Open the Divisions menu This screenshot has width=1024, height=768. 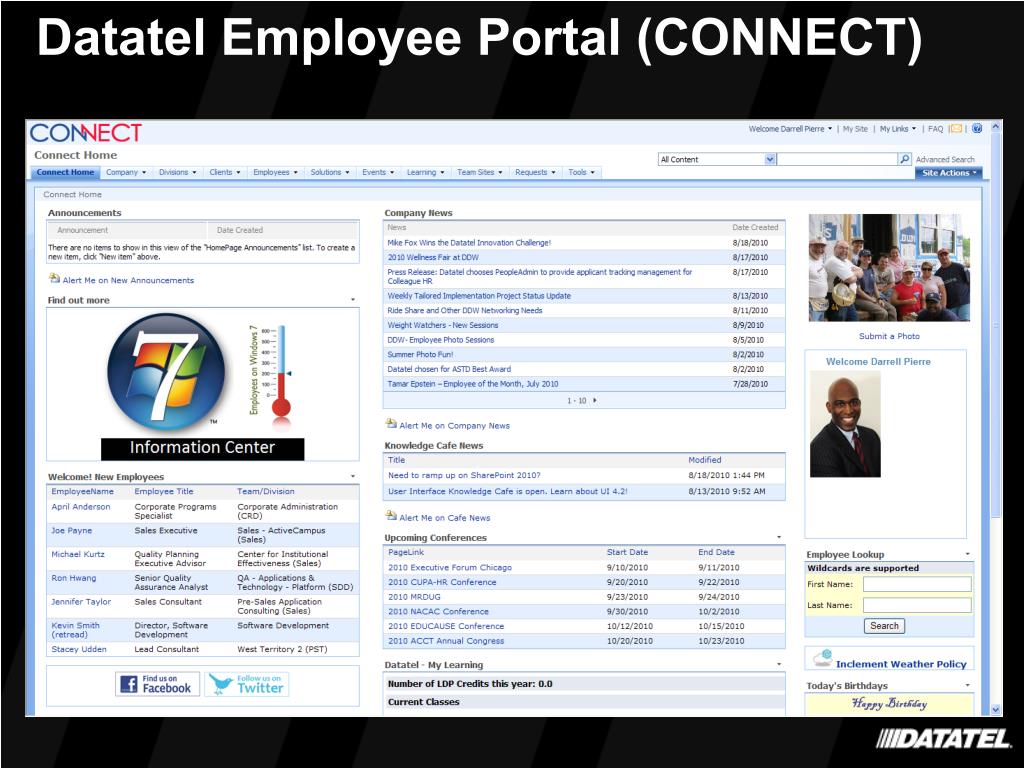[178, 172]
